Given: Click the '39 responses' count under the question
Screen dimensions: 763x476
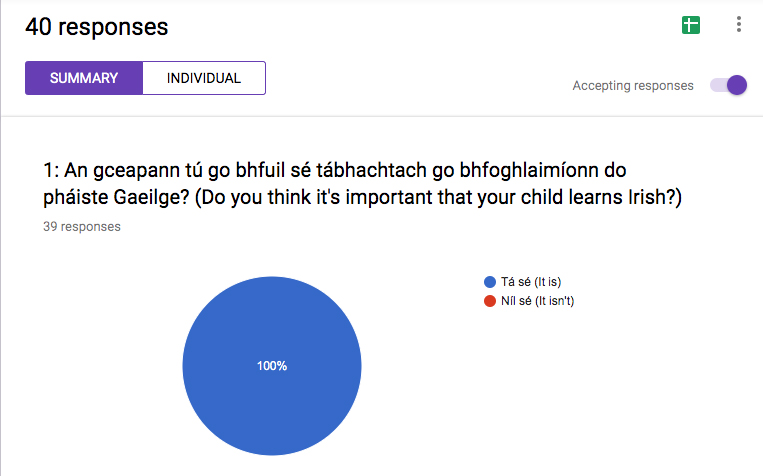Looking at the screenshot, I should point(82,227).
